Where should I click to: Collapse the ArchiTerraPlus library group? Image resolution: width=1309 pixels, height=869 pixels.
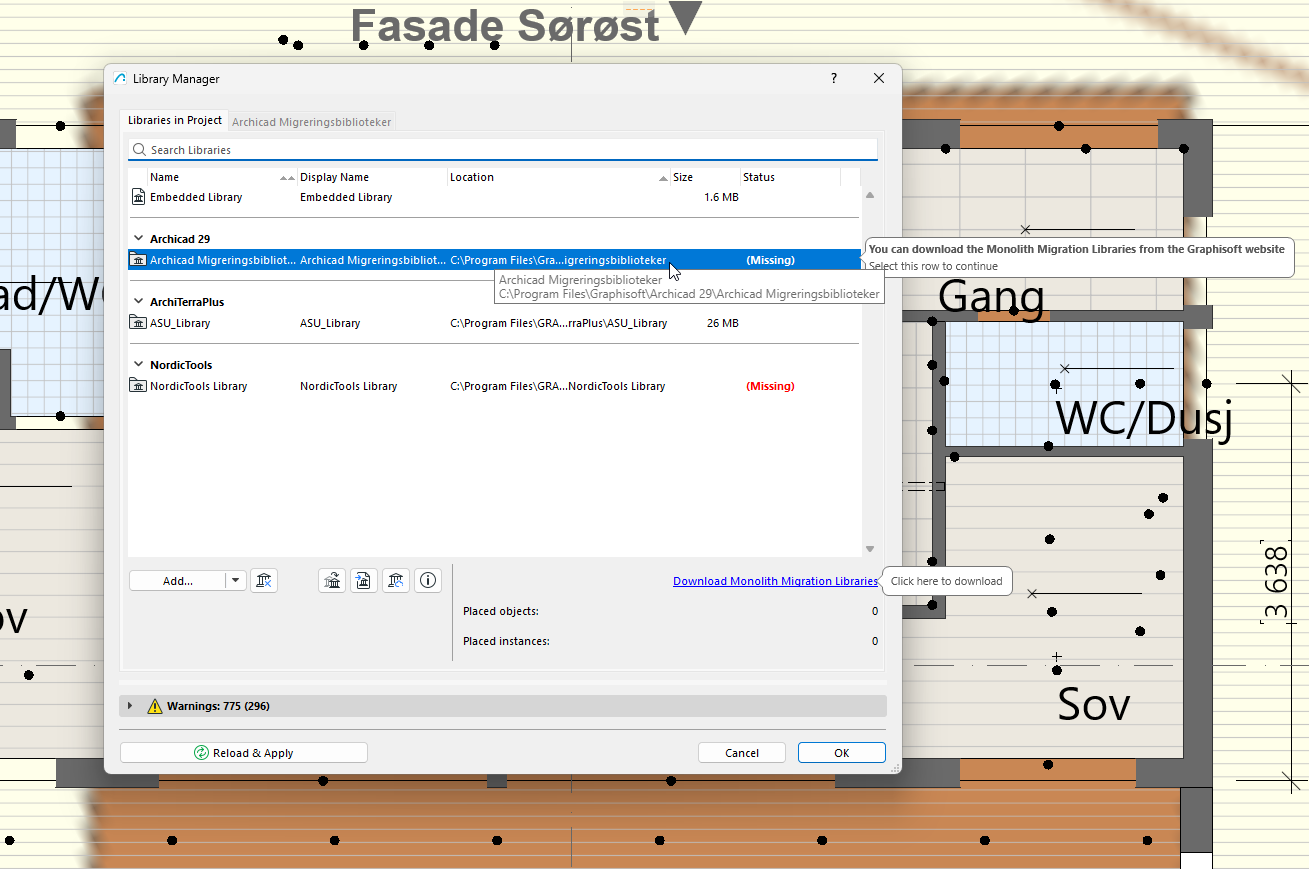[x=138, y=302]
